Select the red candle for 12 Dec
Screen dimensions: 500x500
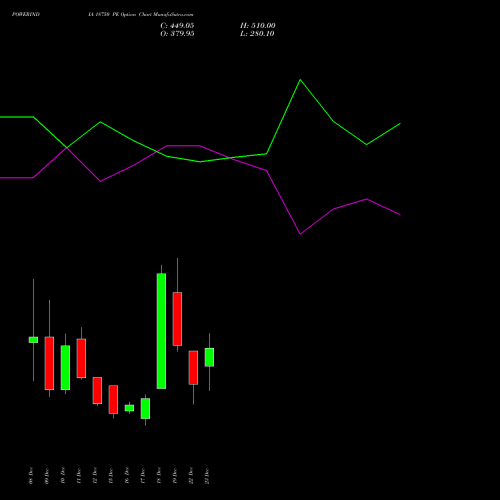97,390
